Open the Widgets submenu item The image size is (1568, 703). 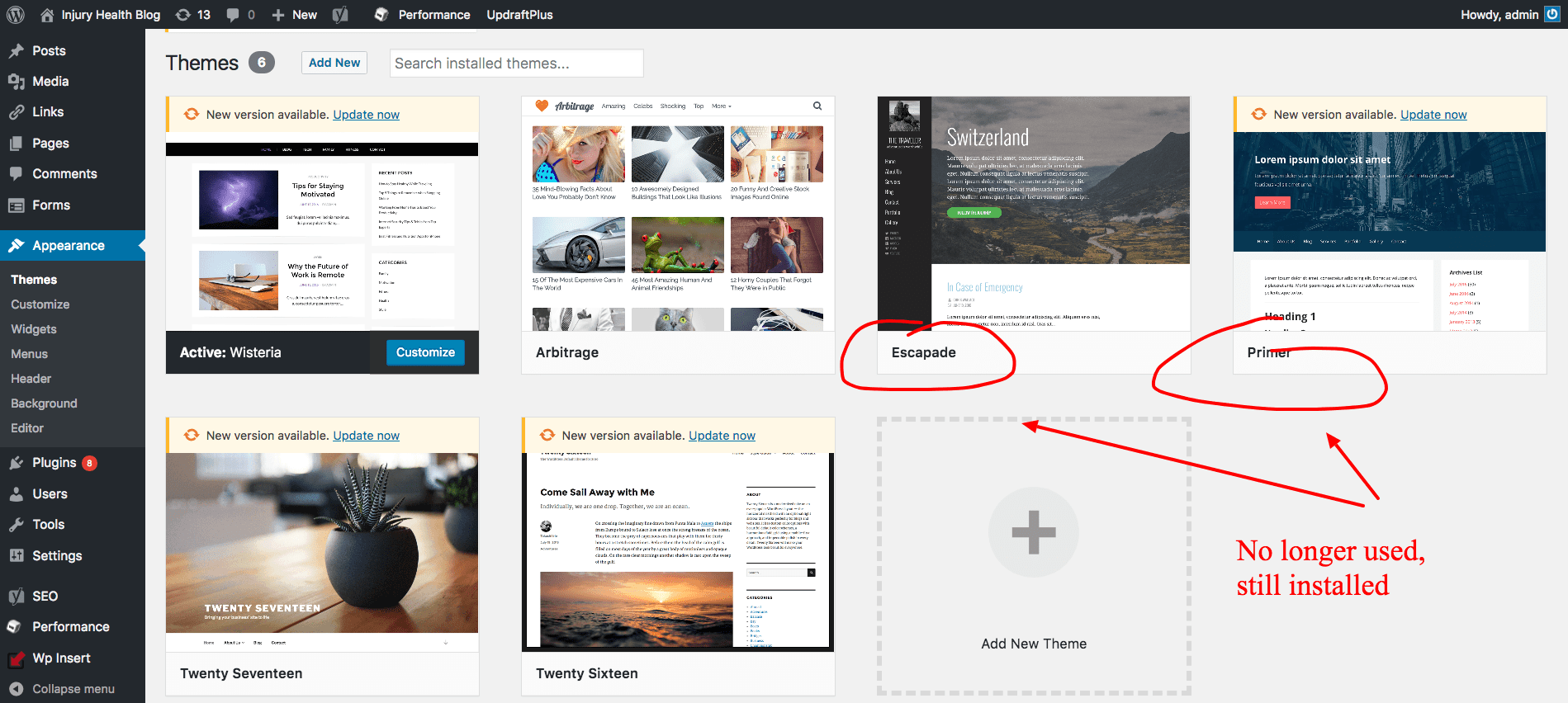click(34, 329)
